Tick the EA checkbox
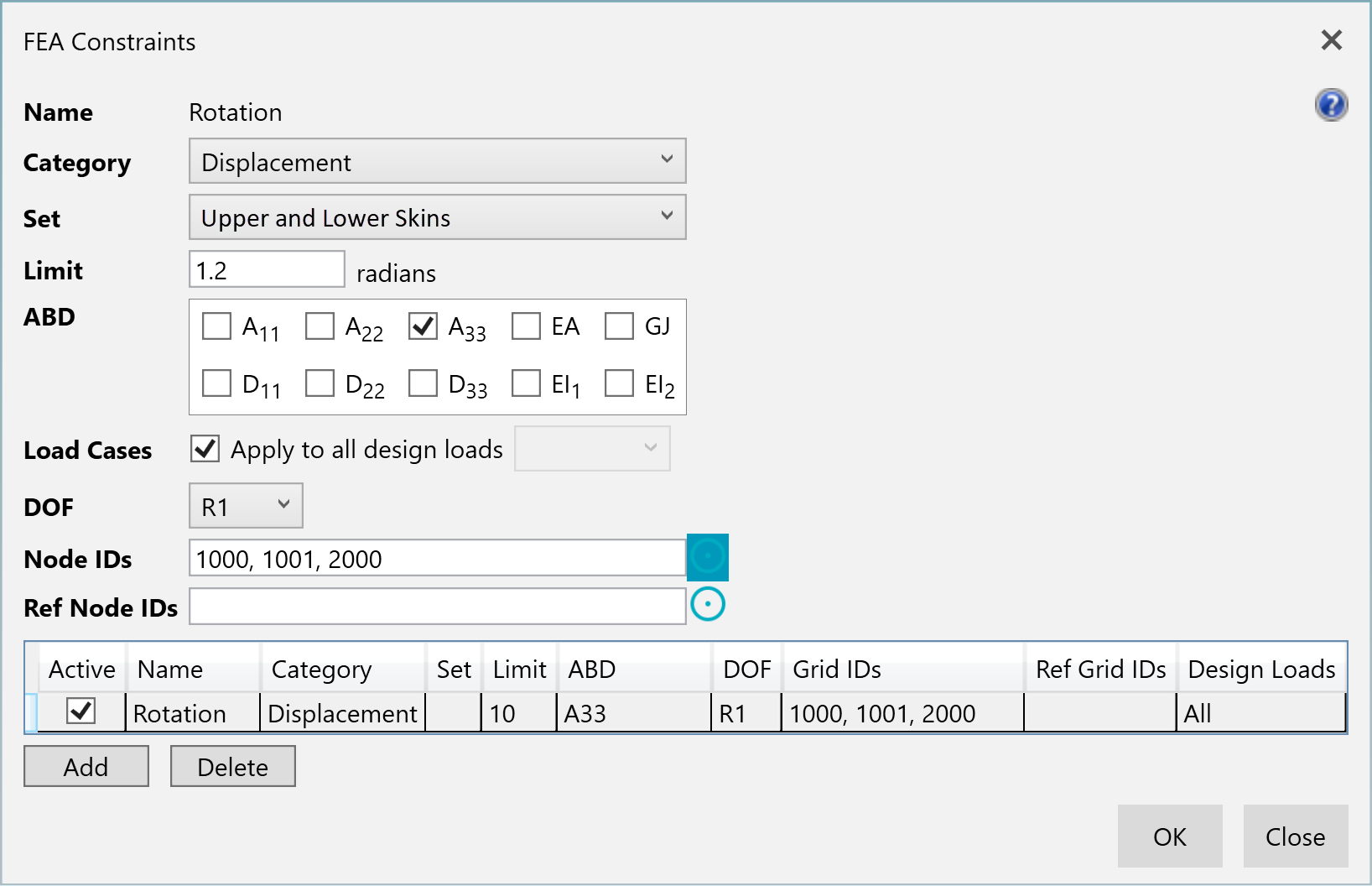The image size is (1372, 886). point(526,326)
